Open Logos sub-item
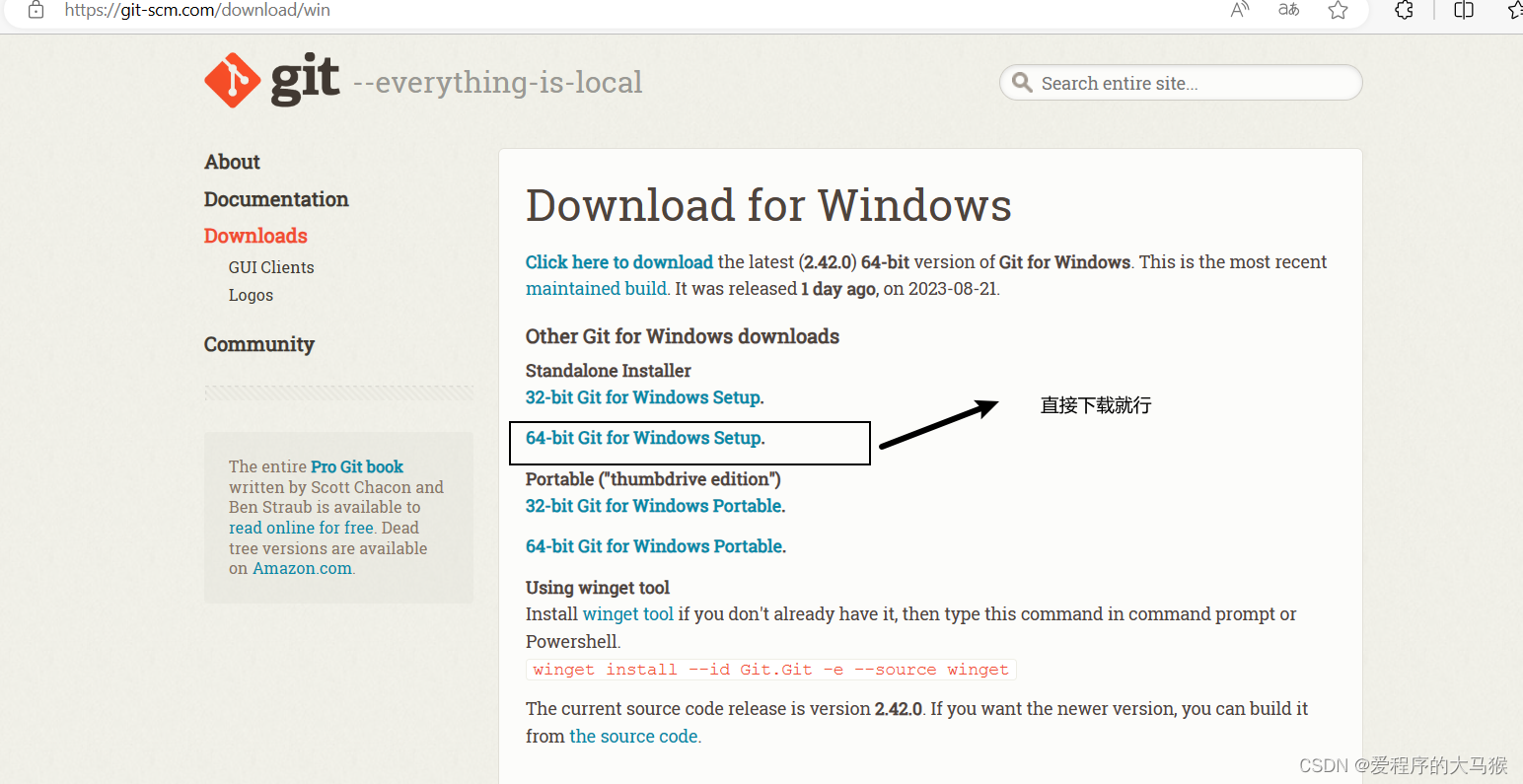Screen dimensions: 1523x784 [251, 295]
